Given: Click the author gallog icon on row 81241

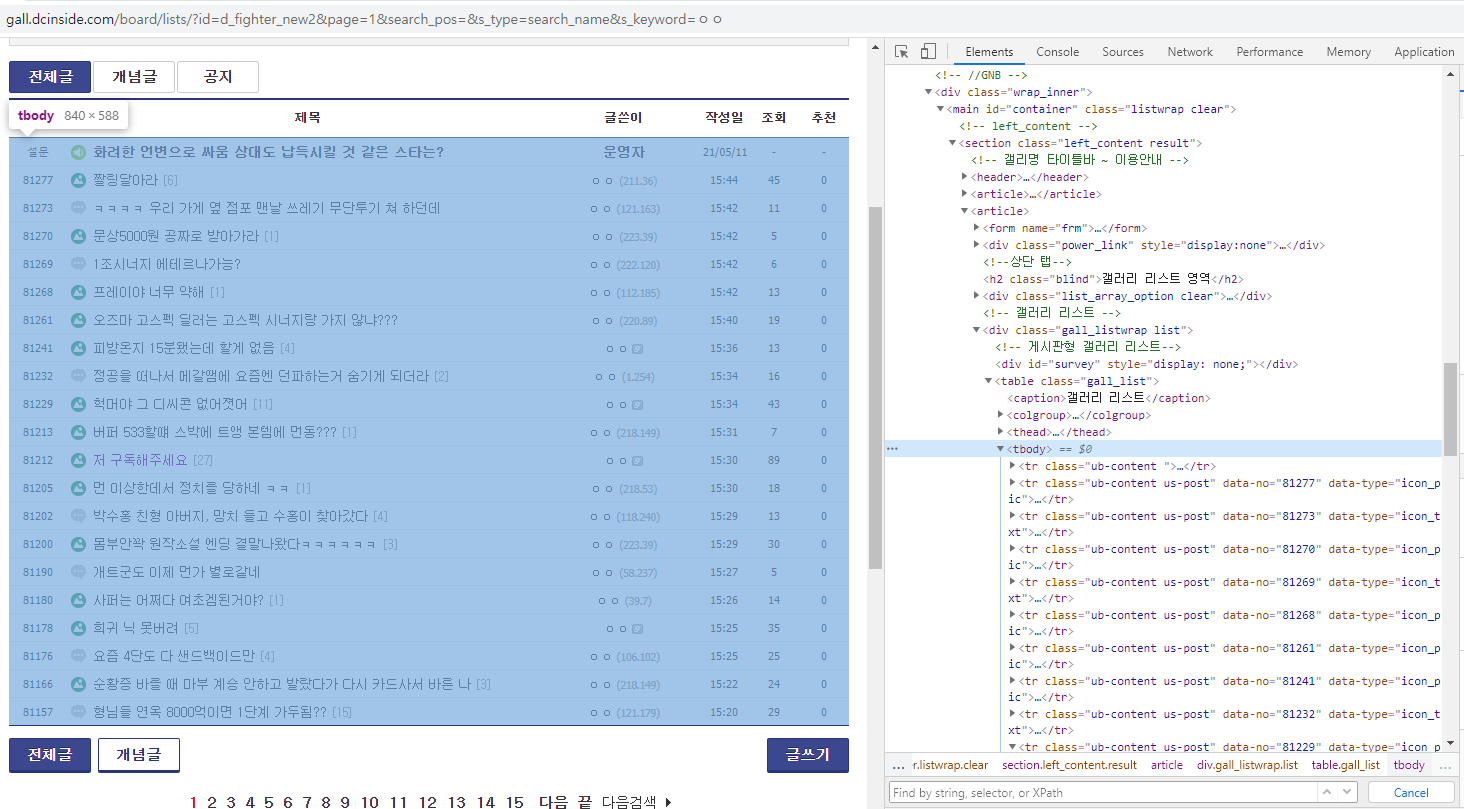Looking at the screenshot, I should 637,349.
